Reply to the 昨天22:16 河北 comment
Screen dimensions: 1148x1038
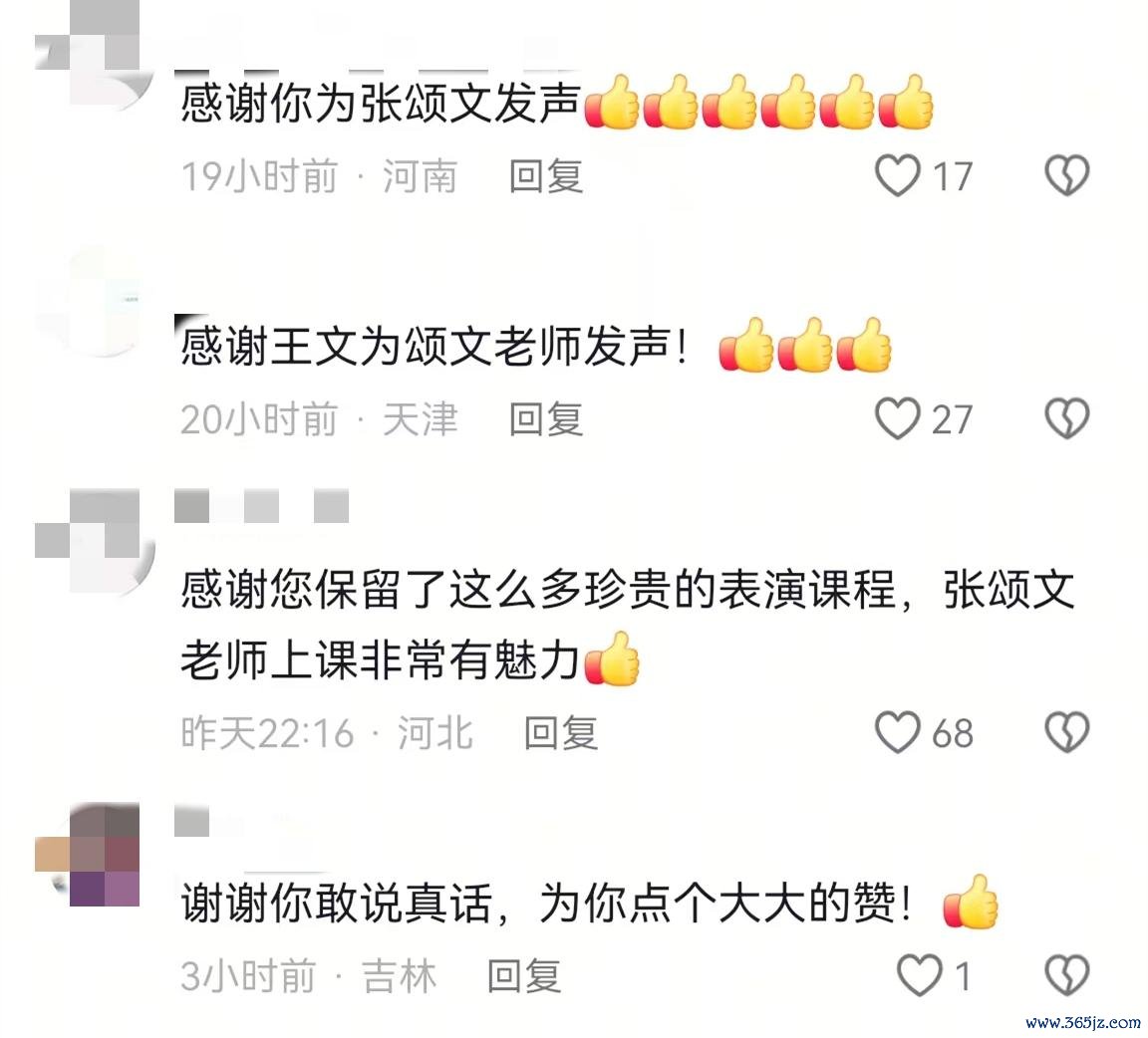point(562,733)
